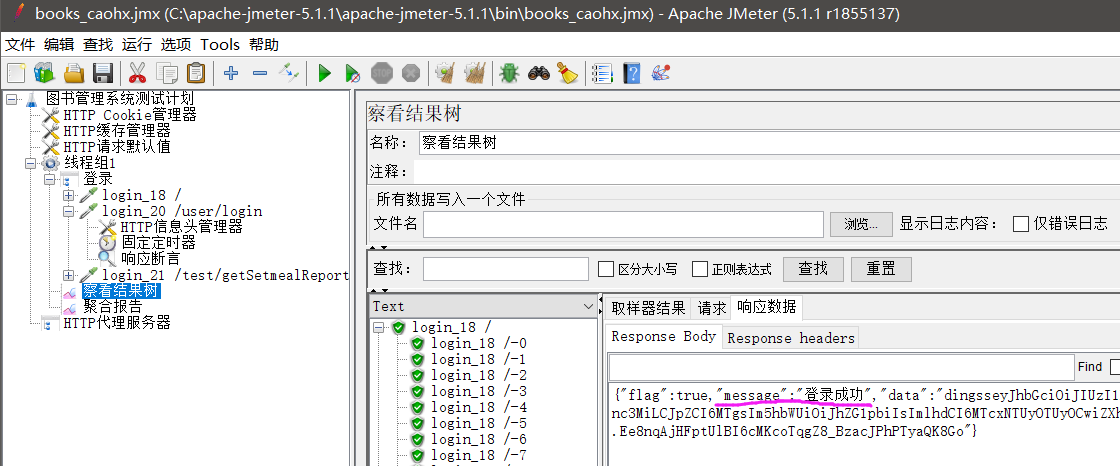Image resolution: width=1120 pixels, height=466 pixels.
Task: Open the 编辑 menu
Action: [59, 45]
